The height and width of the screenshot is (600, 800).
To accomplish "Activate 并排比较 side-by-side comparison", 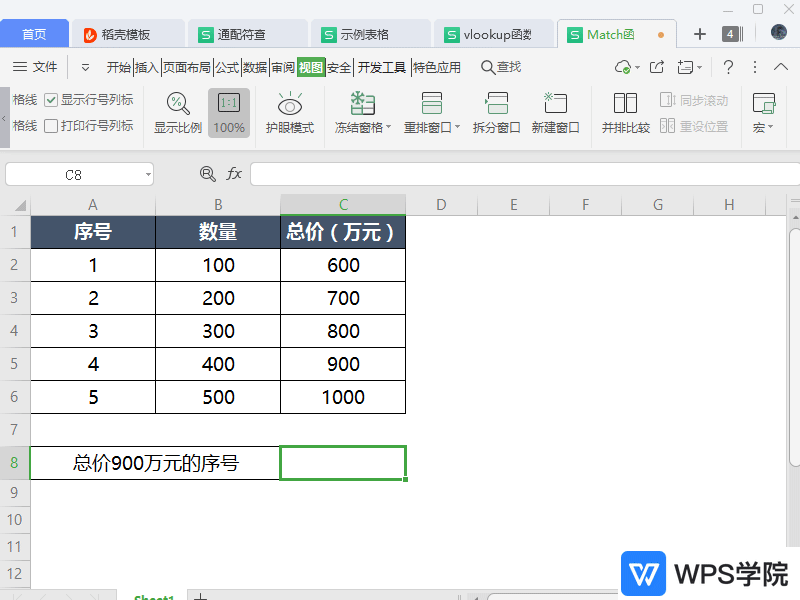I will coord(626,112).
